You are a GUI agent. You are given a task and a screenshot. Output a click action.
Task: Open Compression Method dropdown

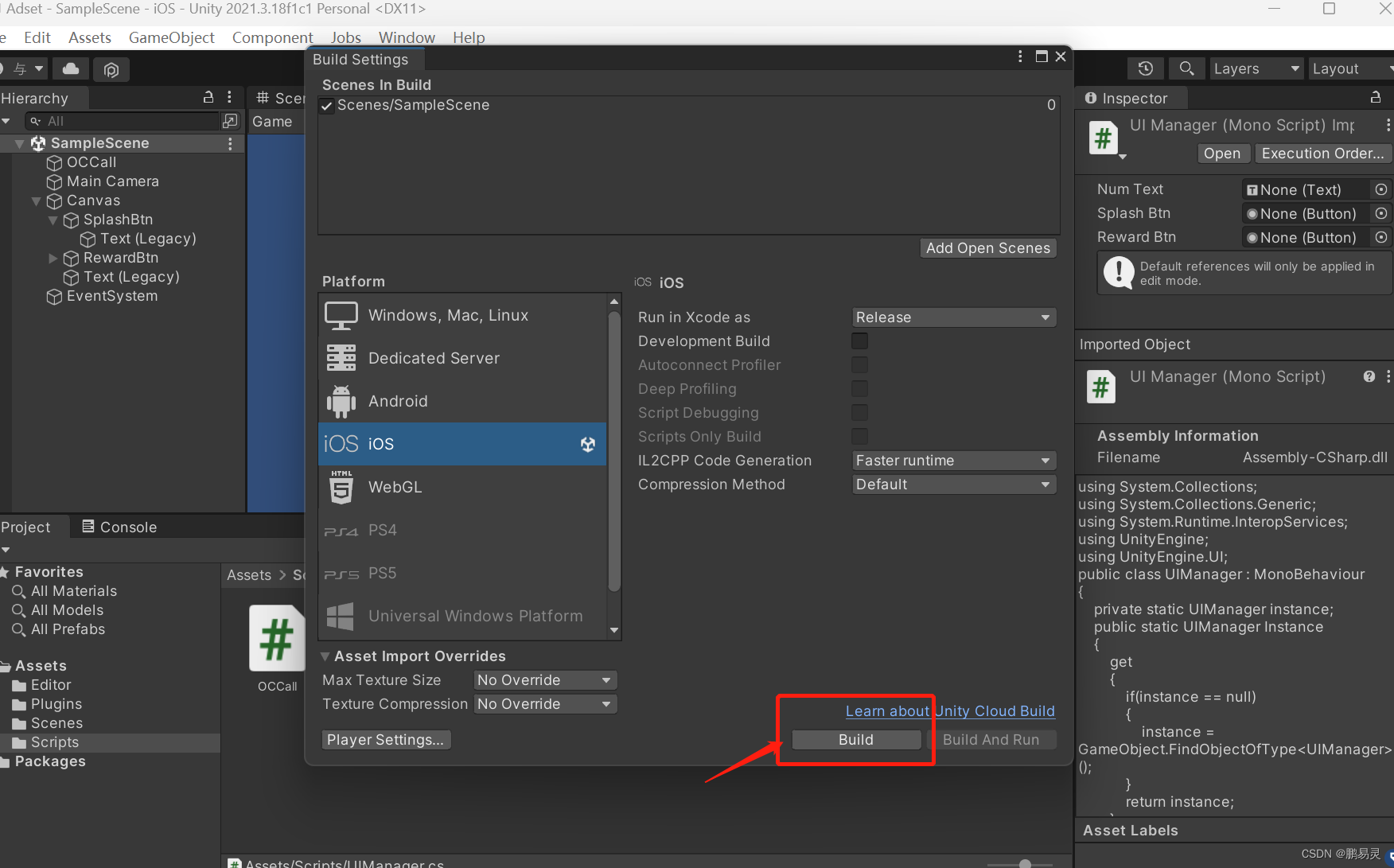[954, 485]
